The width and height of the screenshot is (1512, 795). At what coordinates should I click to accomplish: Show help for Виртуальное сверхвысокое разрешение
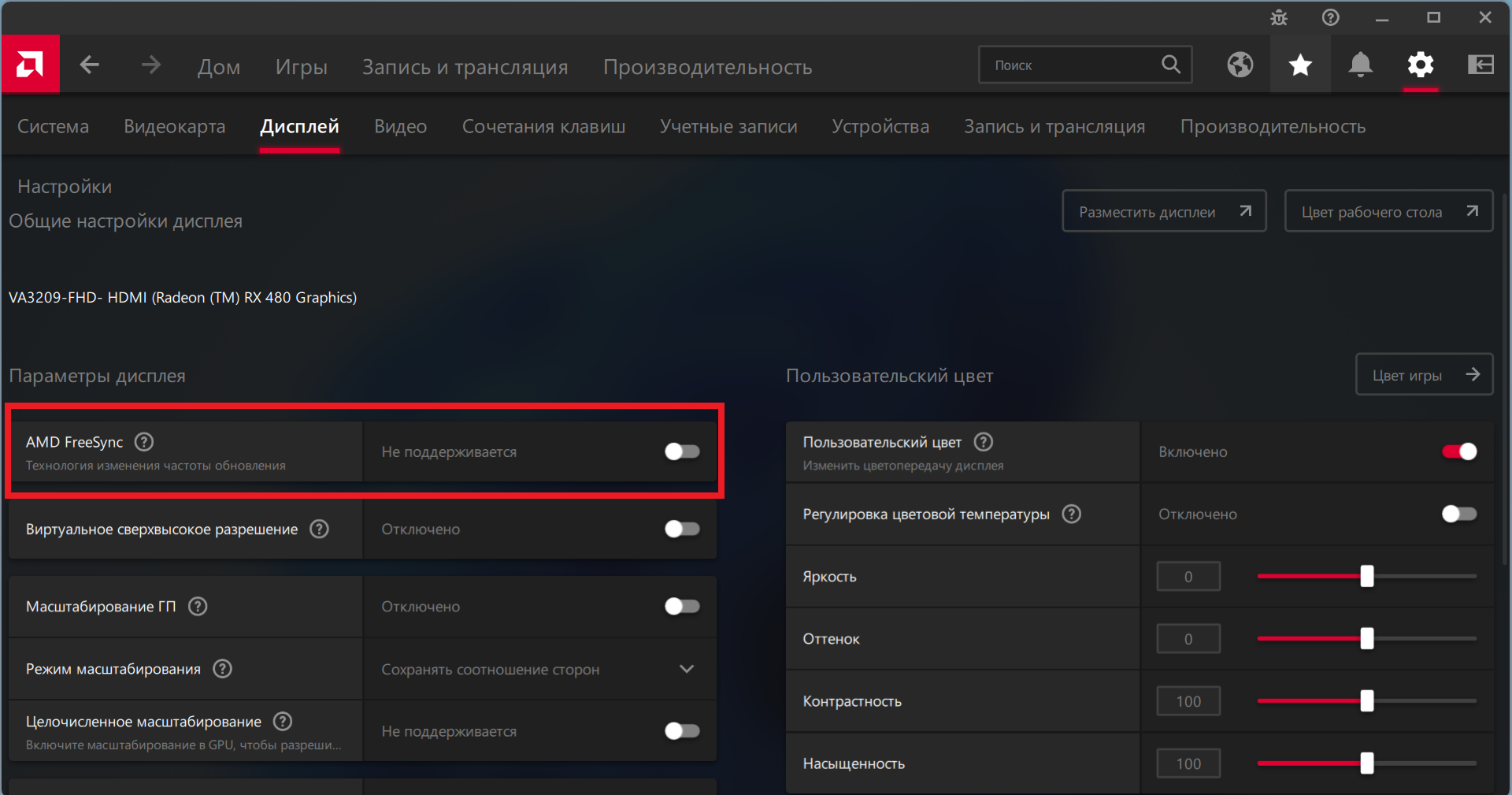[x=319, y=529]
